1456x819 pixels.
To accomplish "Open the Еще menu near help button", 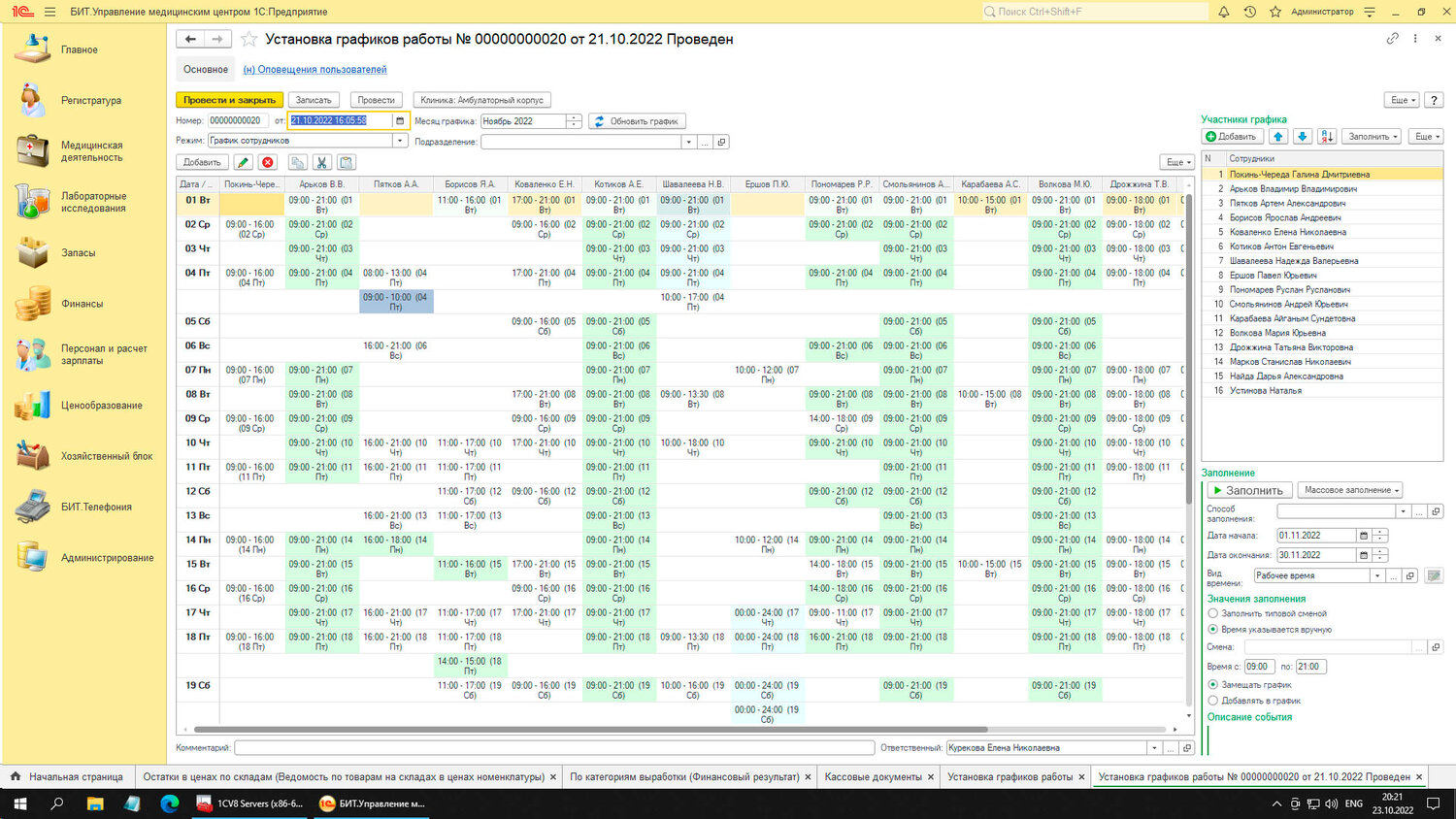I will pos(1403,100).
